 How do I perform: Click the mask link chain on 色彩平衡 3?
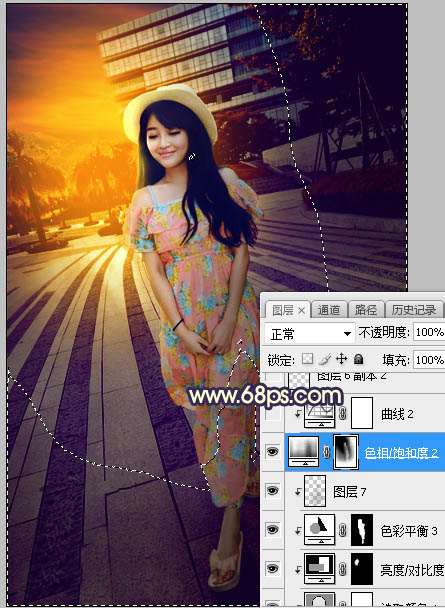pyautogui.click(x=343, y=530)
